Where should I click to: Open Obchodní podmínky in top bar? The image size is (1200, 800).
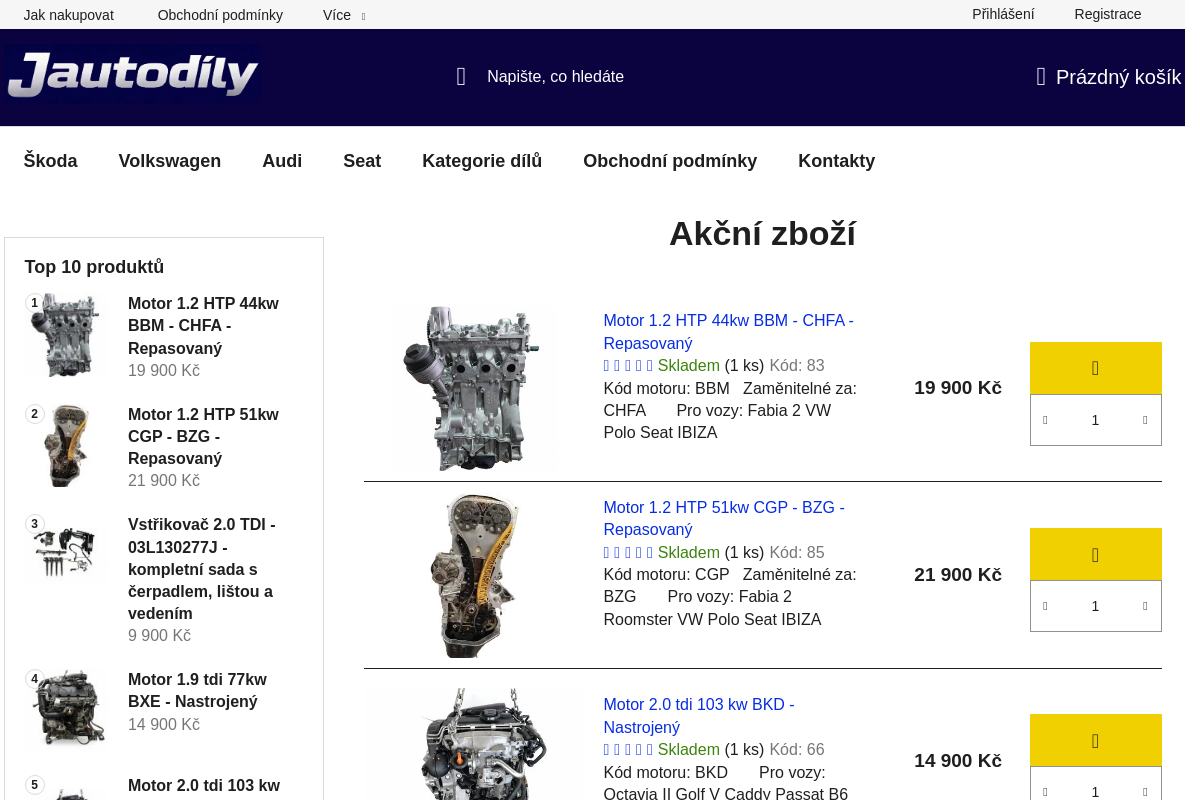220,15
